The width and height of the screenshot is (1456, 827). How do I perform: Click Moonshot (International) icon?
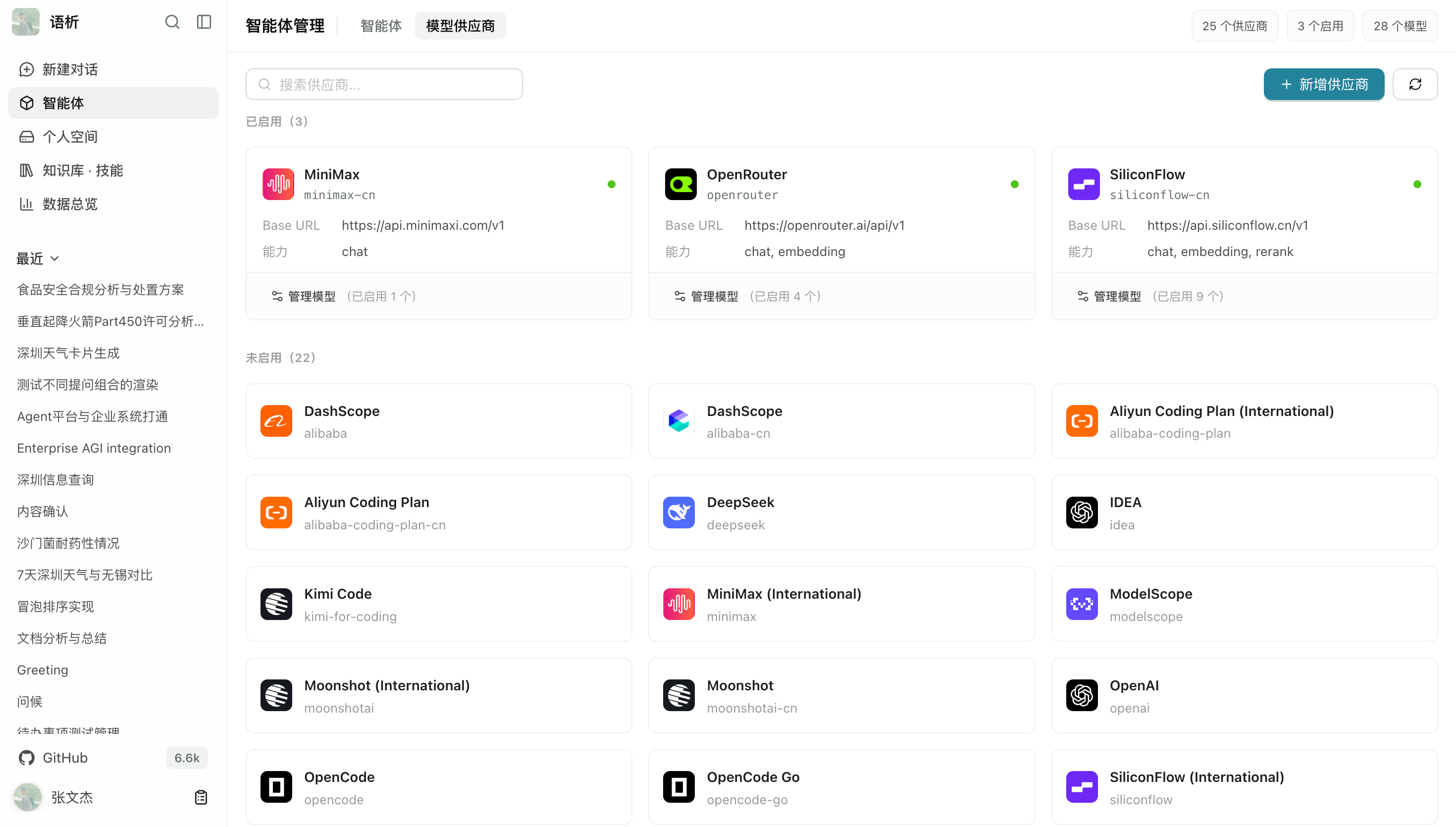(x=276, y=695)
